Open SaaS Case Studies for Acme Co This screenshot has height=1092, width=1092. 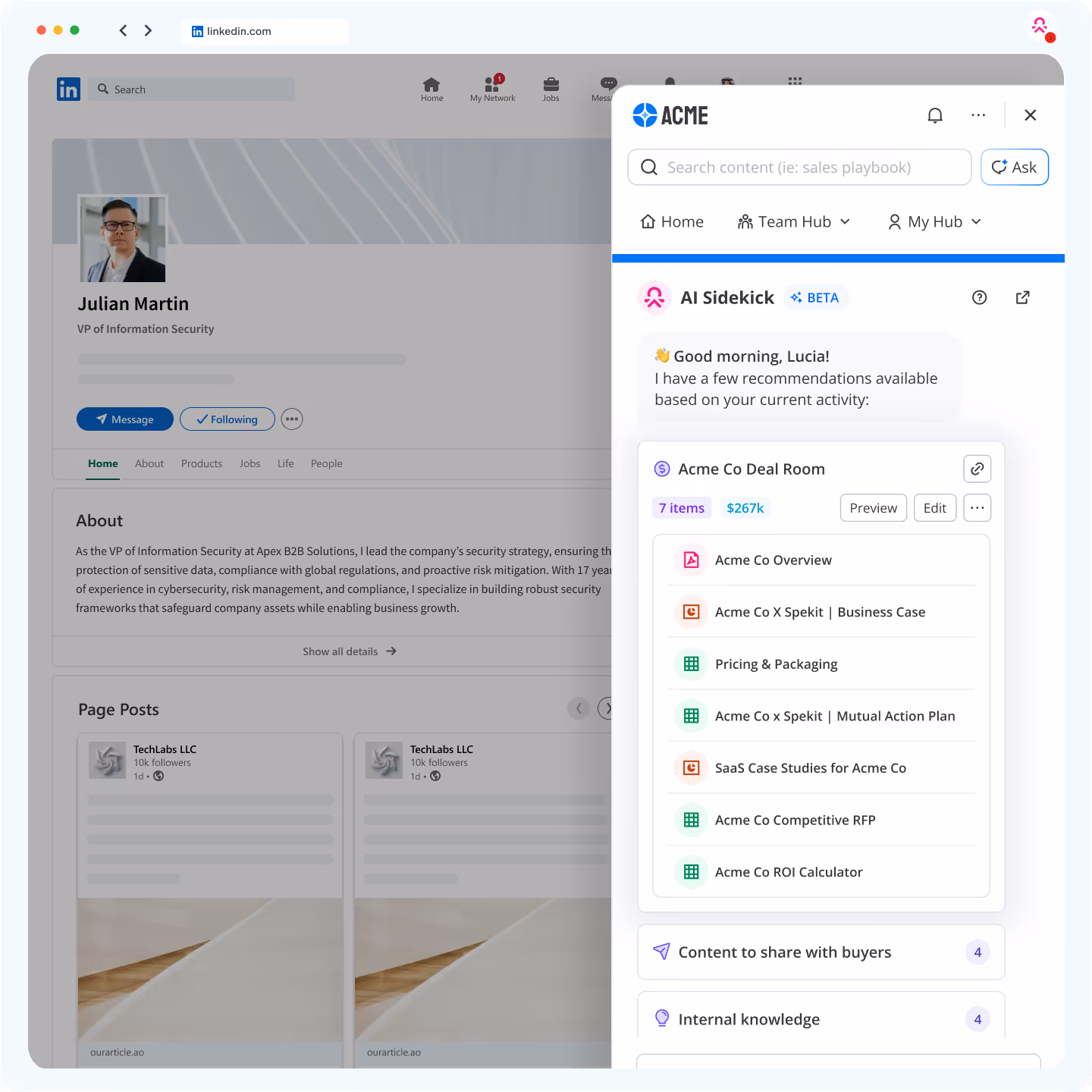821,768
